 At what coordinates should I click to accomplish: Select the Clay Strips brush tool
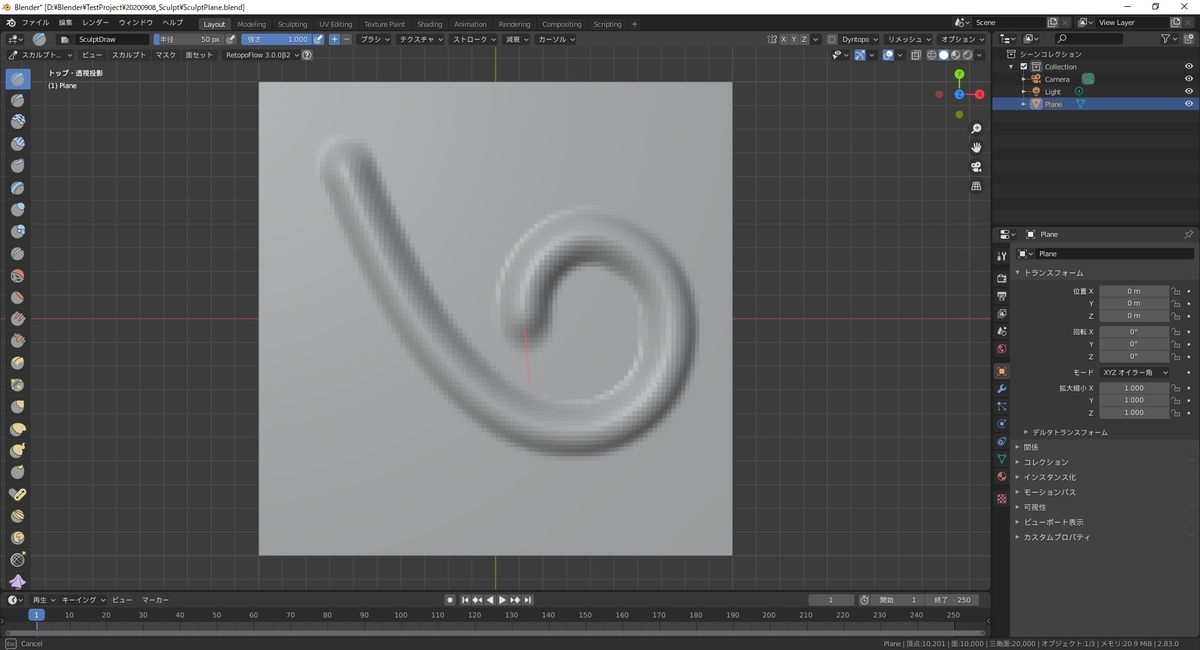(17, 144)
